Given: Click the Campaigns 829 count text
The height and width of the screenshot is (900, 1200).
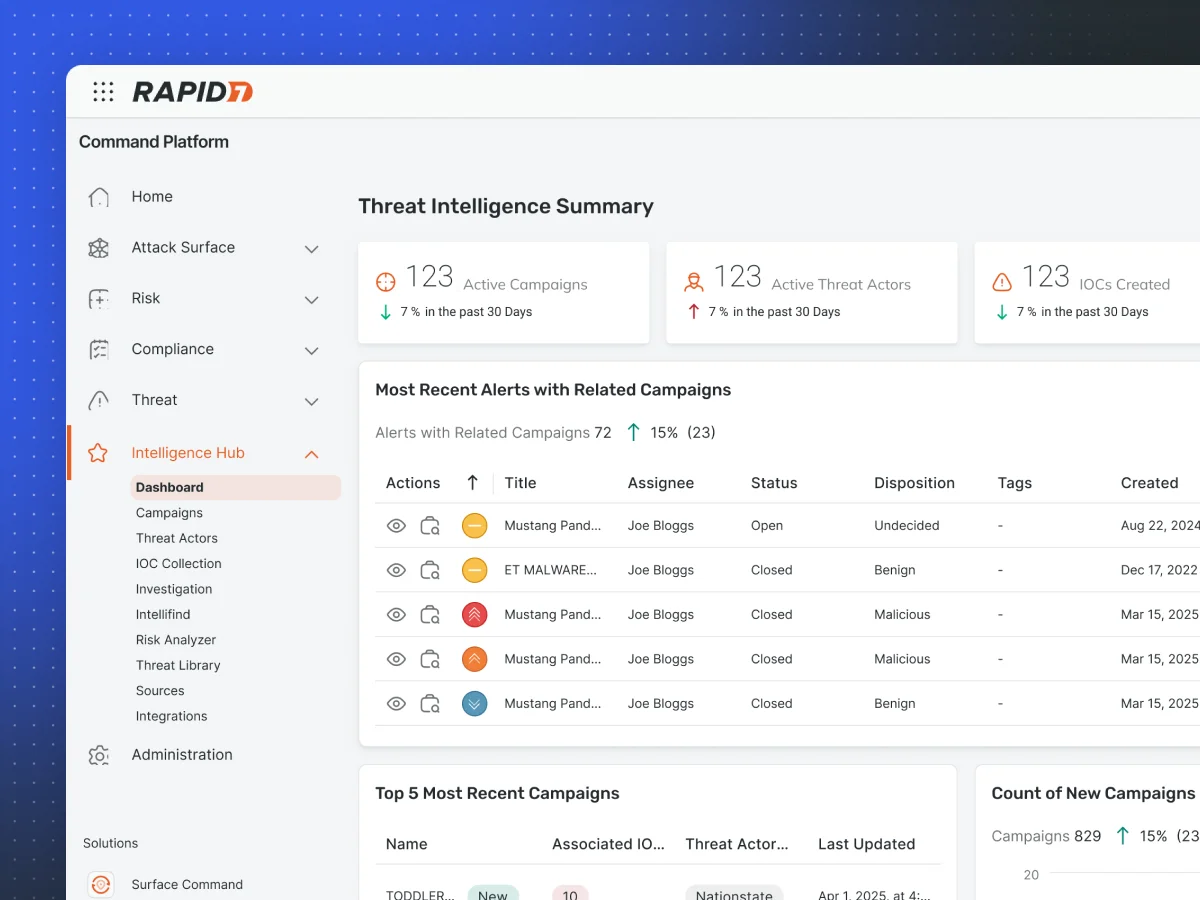Looking at the screenshot, I should tap(1046, 836).
